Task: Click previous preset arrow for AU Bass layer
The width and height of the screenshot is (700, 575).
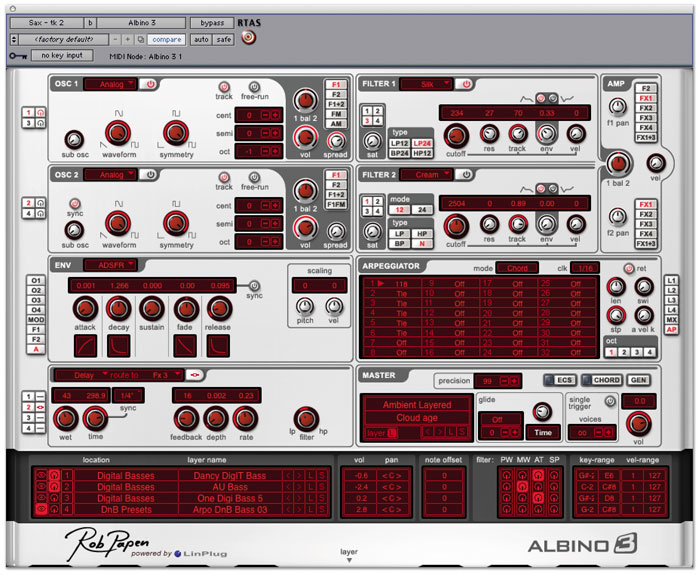Action: click(288, 487)
